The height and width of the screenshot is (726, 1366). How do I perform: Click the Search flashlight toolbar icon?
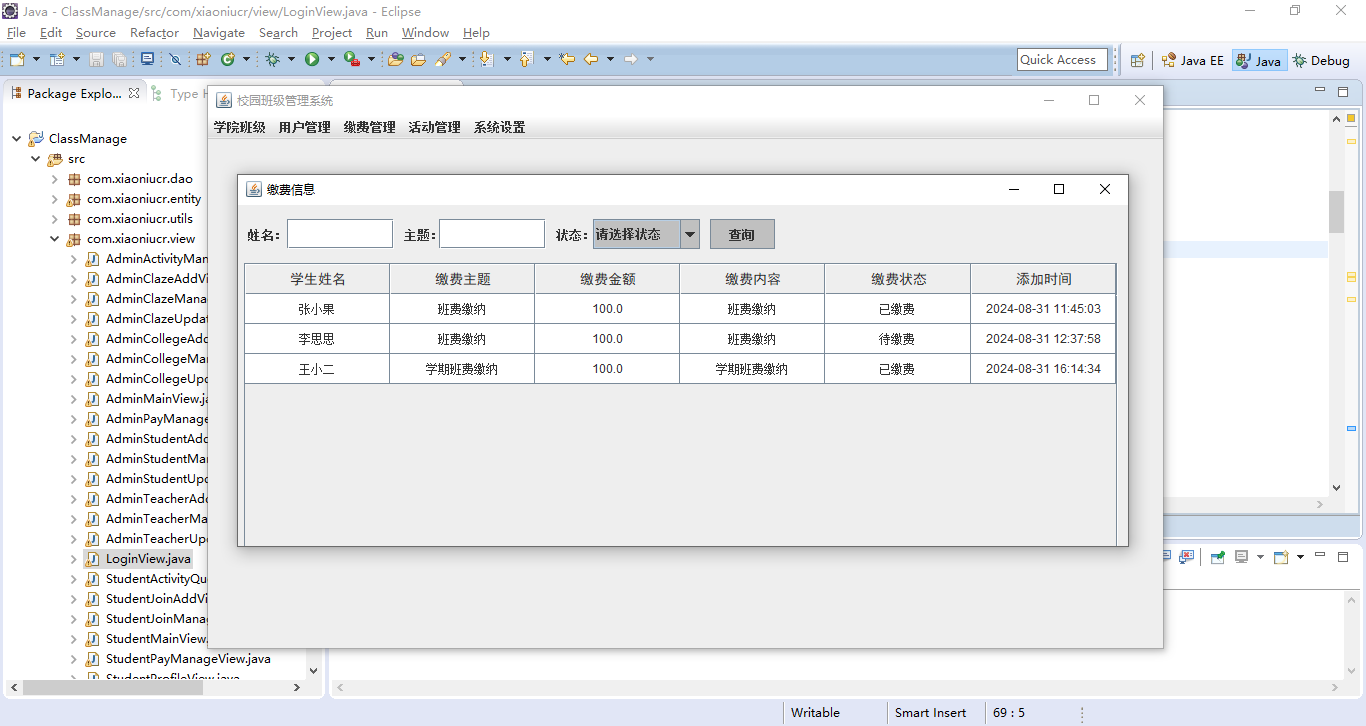pos(442,59)
